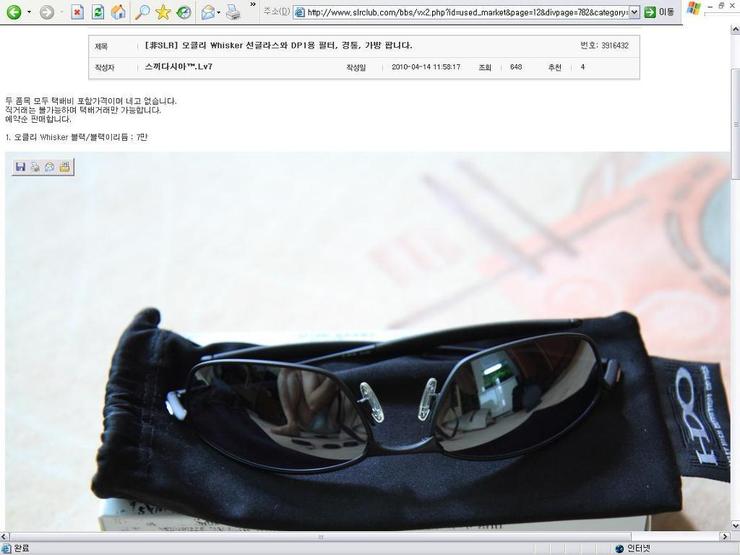The image size is (740, 555).
Task: Go back with the green Back arrow
Action: (14, 12)
